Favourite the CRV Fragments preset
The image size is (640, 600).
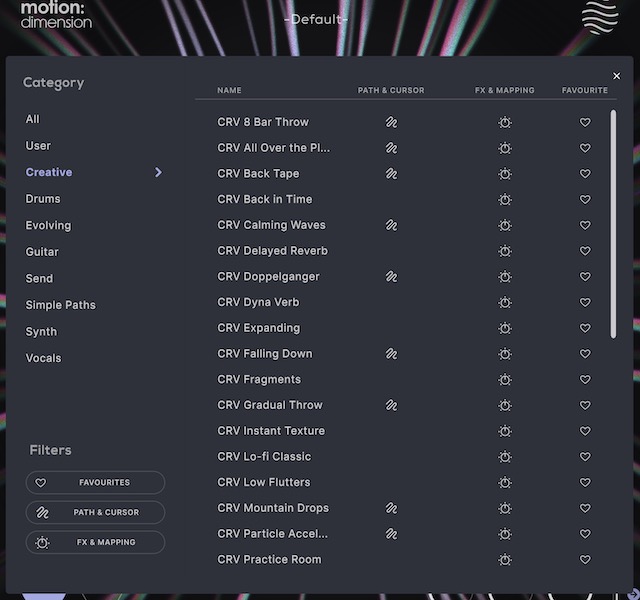585,380
